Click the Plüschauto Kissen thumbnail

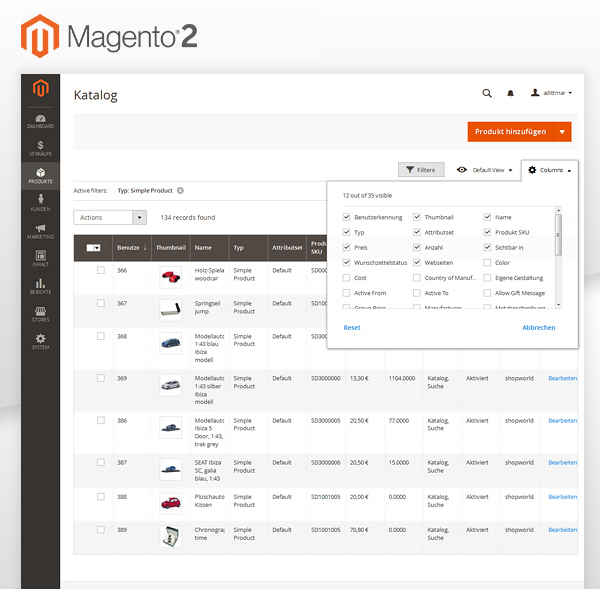tap(171, 503)
